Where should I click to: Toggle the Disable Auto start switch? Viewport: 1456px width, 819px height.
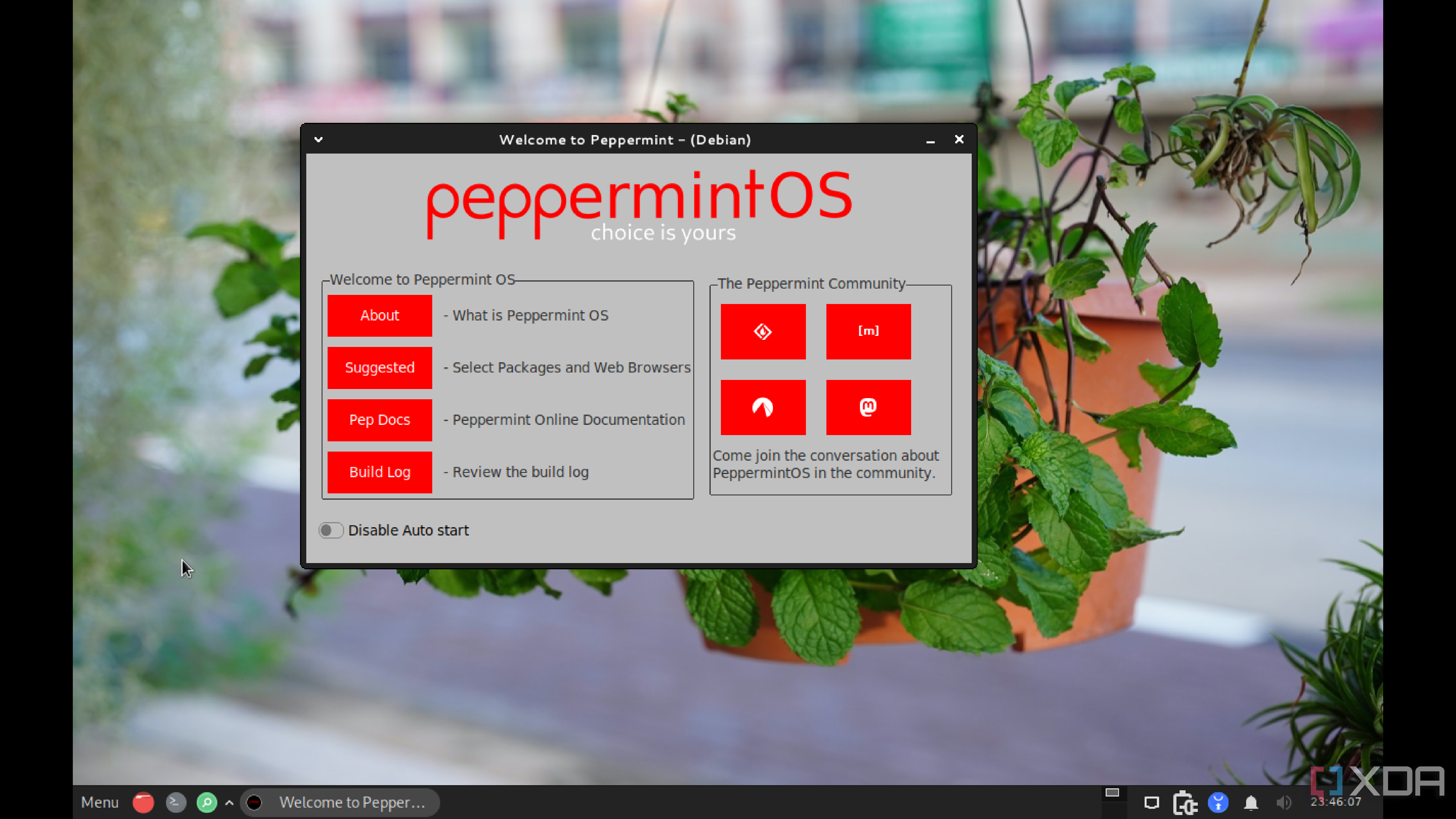[x=331, y=530]
